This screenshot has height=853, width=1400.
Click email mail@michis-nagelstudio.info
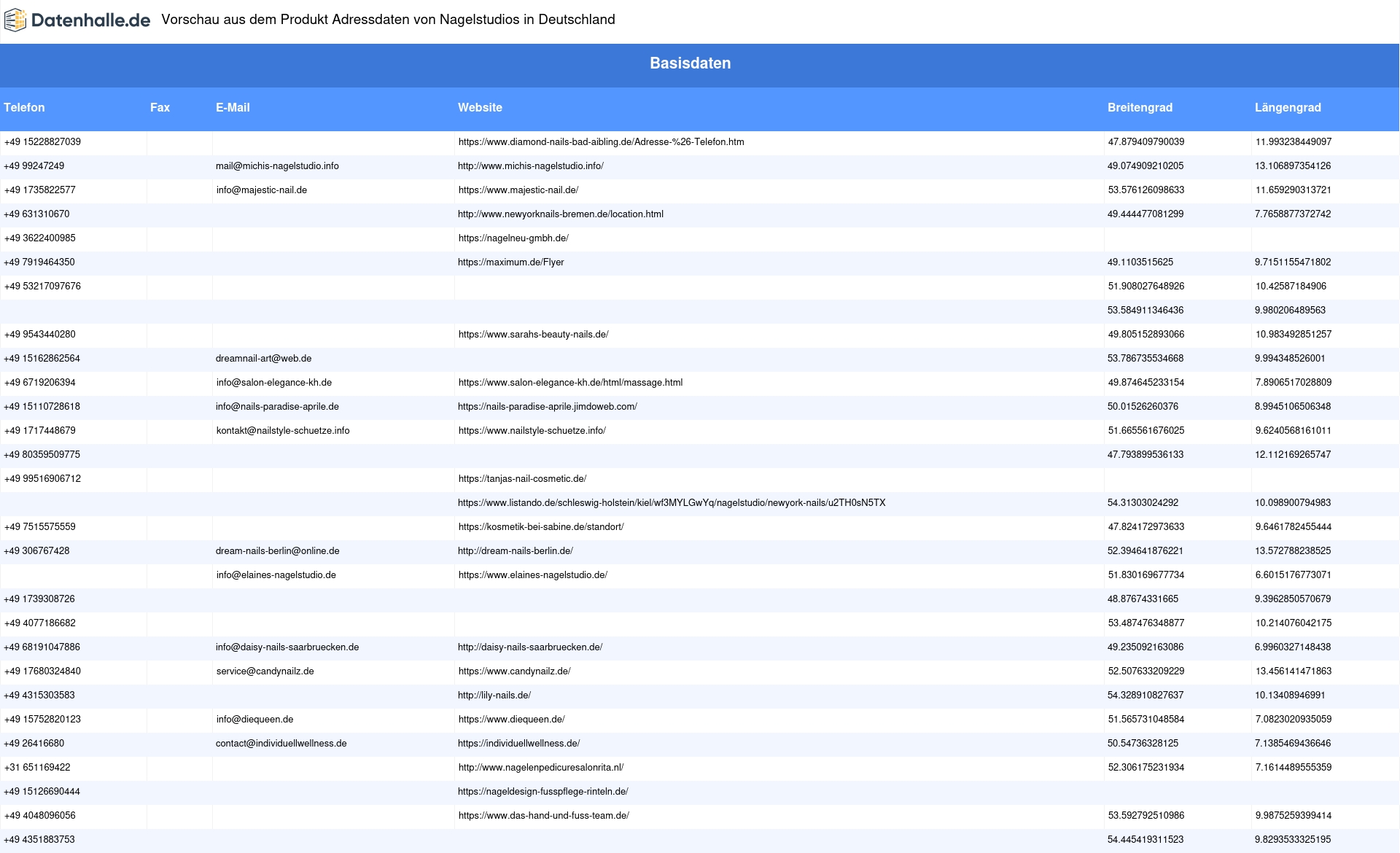tap(277, 166)
